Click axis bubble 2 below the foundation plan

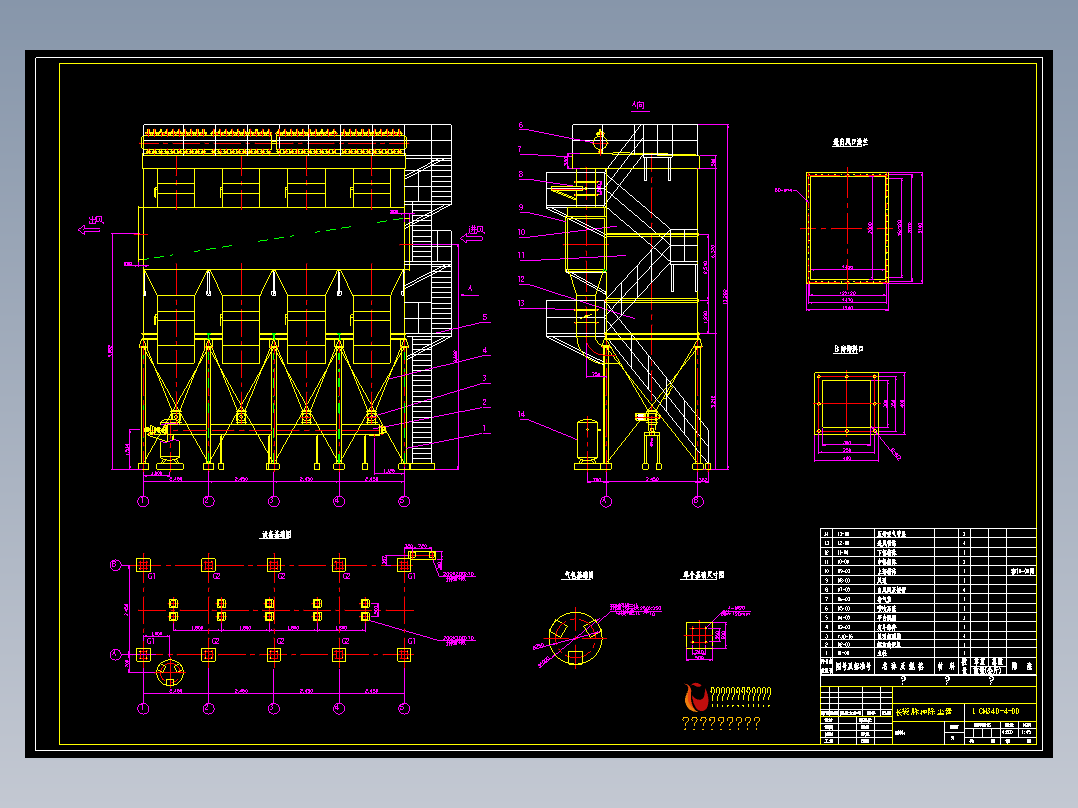pos(209,708)
